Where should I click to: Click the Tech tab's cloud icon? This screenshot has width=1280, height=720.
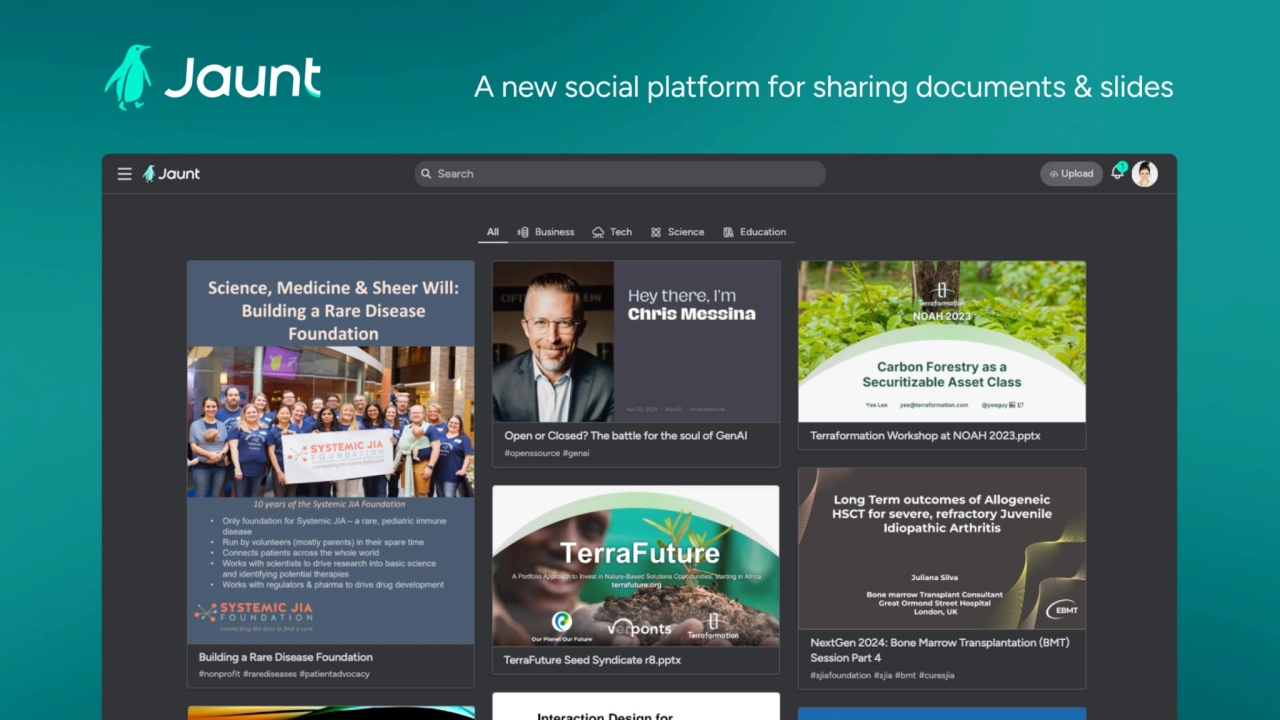598,232
